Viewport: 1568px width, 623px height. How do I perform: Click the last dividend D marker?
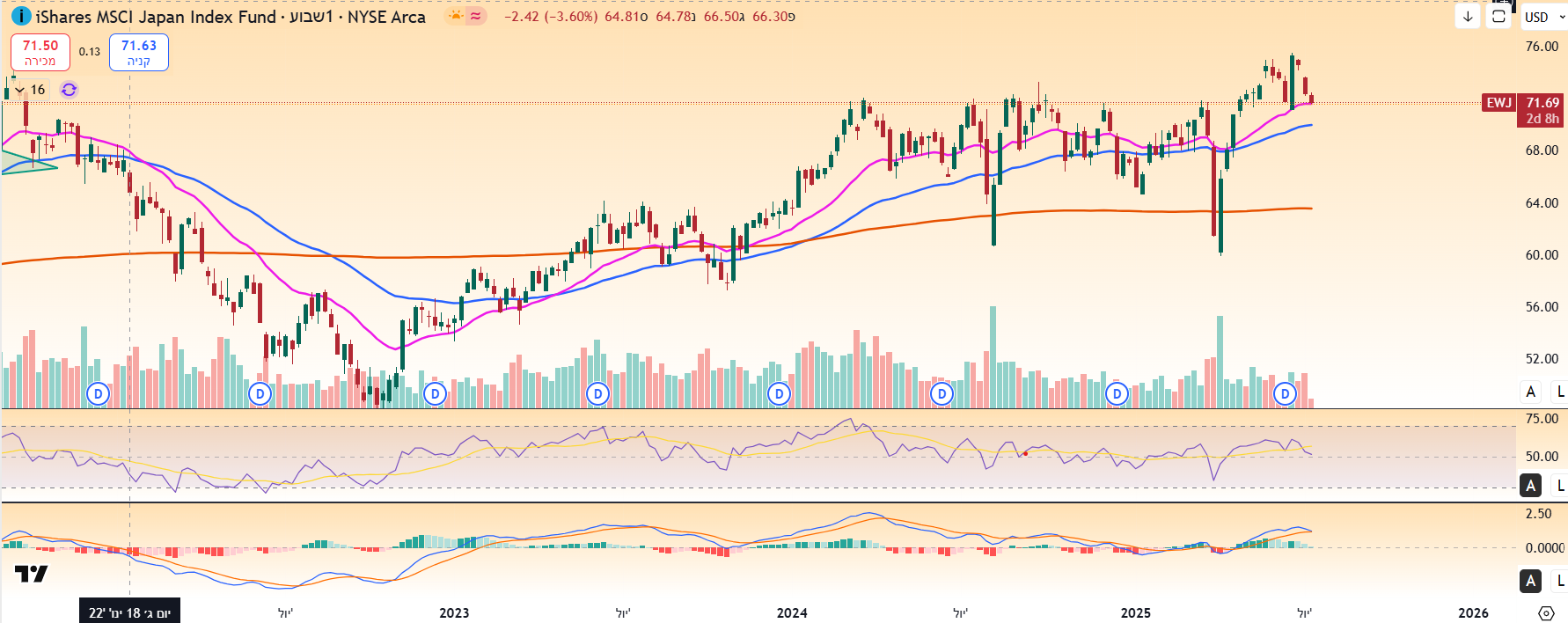[x=1286, y=393]
